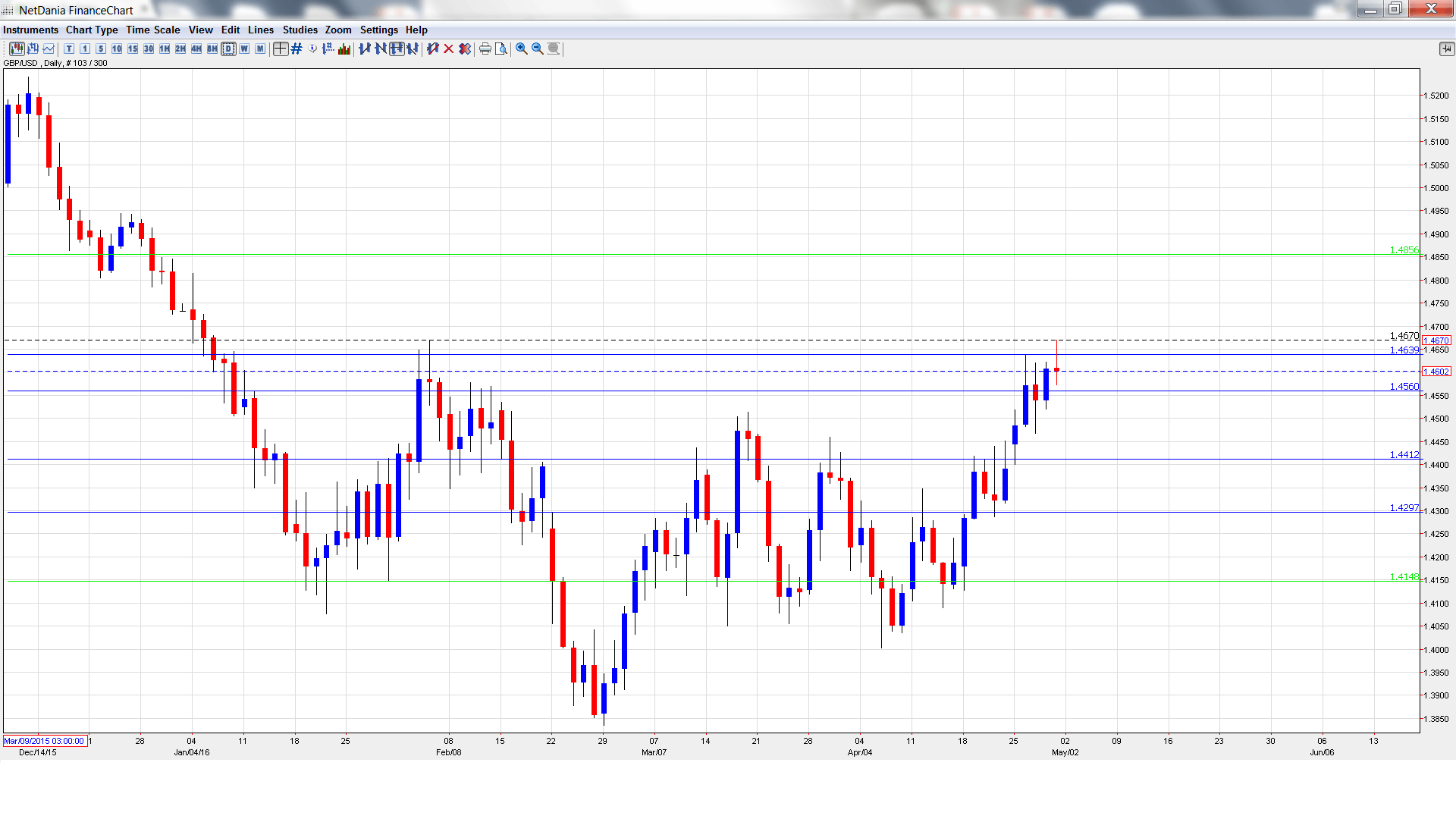The image size is (1456, 819).
Task: Switch to line chart type icon
Action: coord(48,49)
